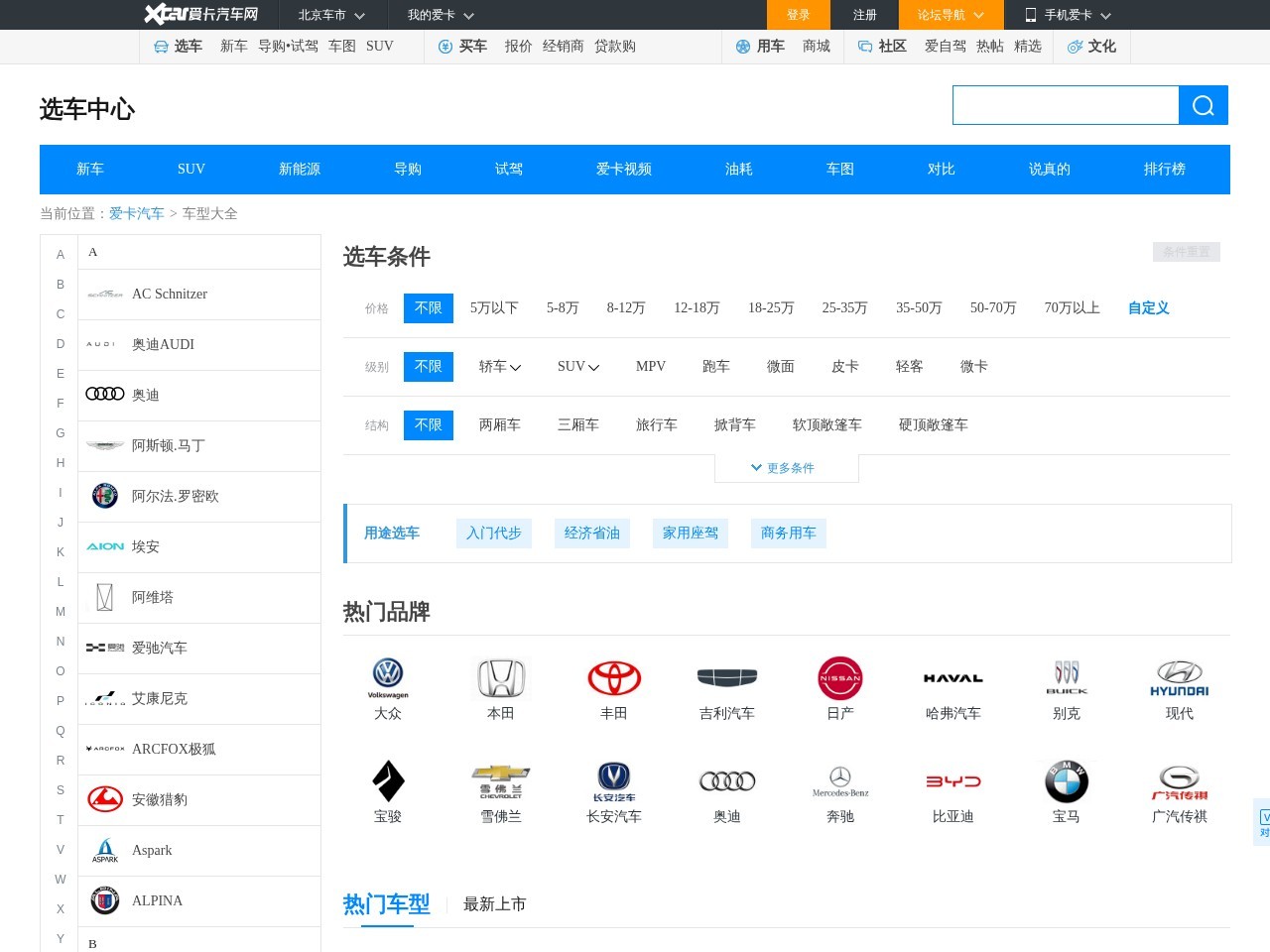Select the Audi four-rings logo in brand list
Screen dimensions: 1270x952
click(105, 394)
